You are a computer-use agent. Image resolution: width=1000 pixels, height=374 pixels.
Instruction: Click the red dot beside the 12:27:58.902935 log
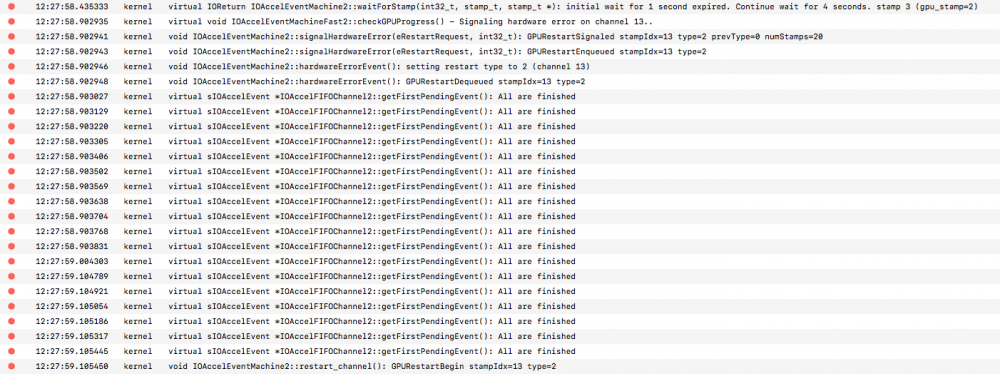11,22
